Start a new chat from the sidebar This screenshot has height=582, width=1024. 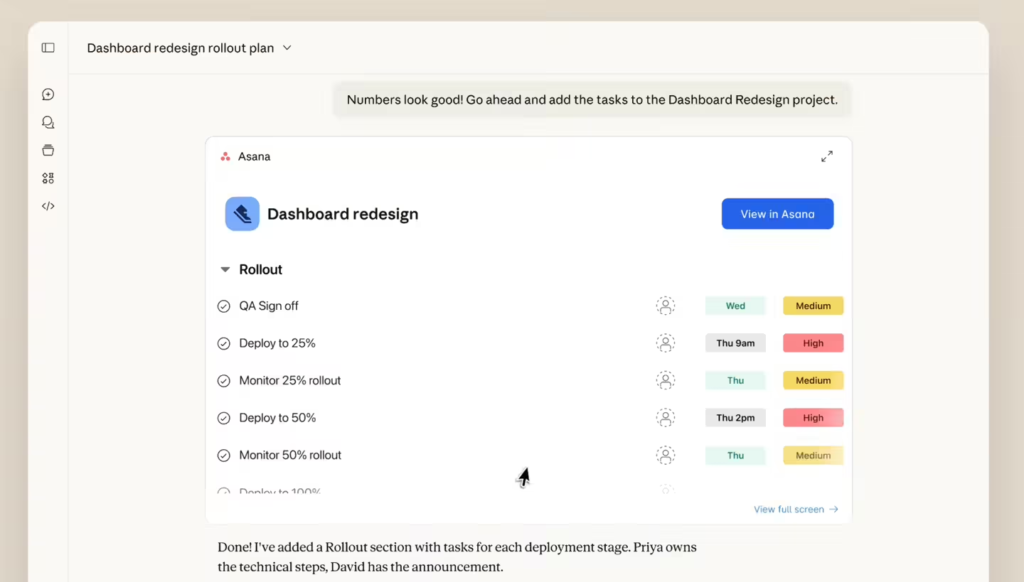(48, 95)
